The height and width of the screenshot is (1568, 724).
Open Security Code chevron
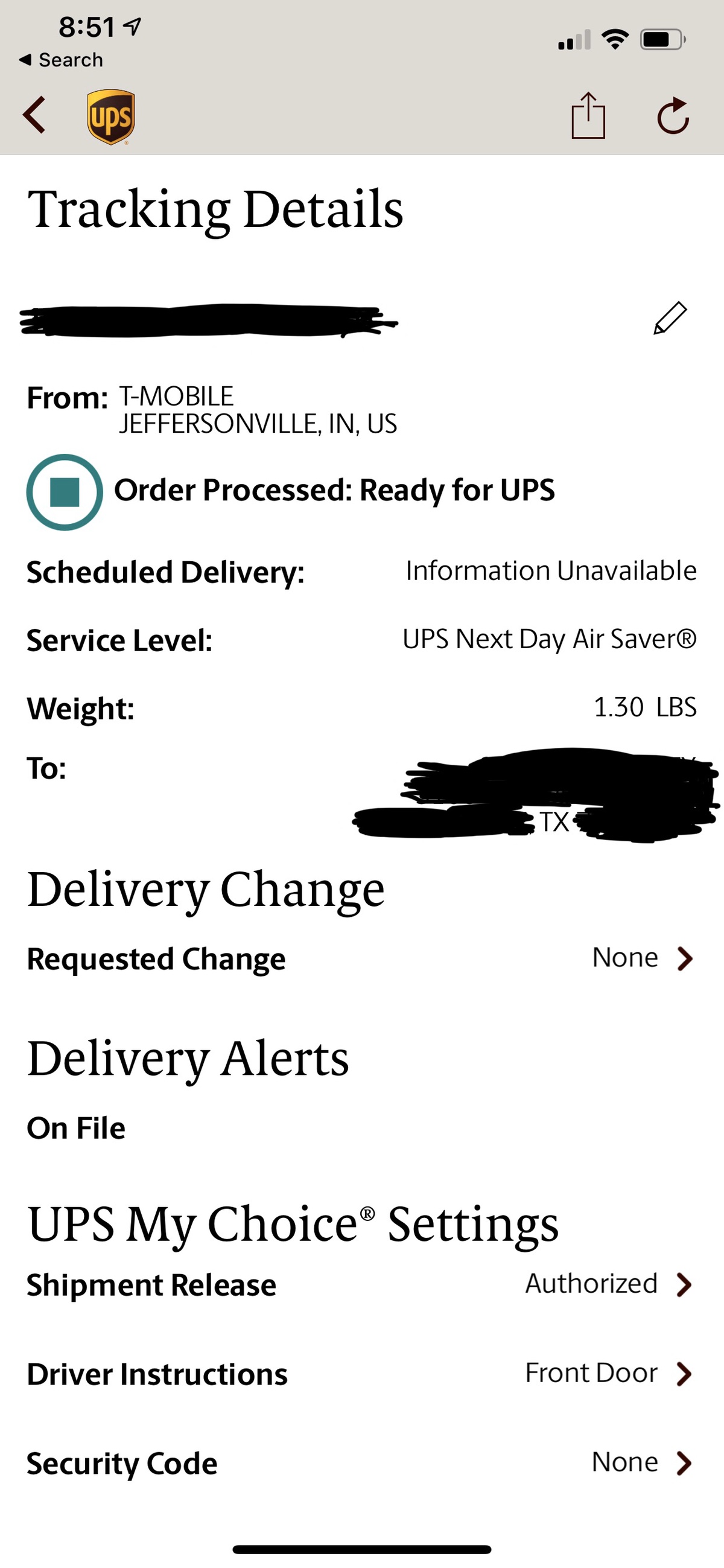click(x=685, y=1464)
